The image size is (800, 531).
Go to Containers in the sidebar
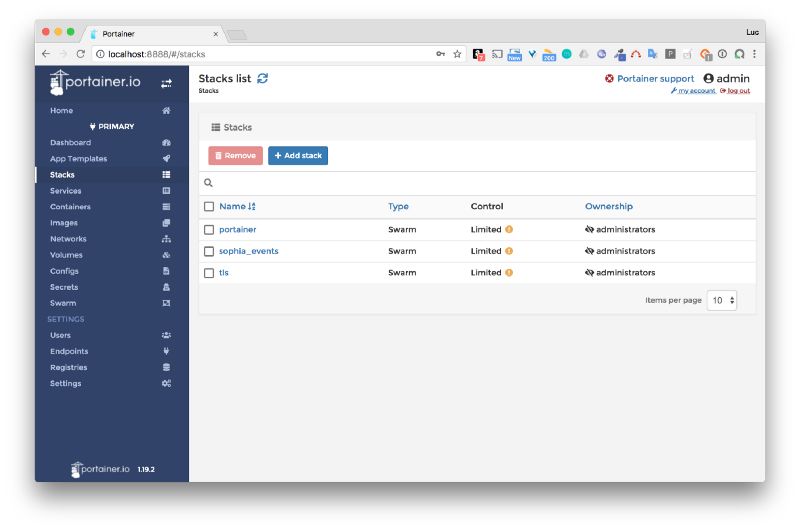point(70,207)
